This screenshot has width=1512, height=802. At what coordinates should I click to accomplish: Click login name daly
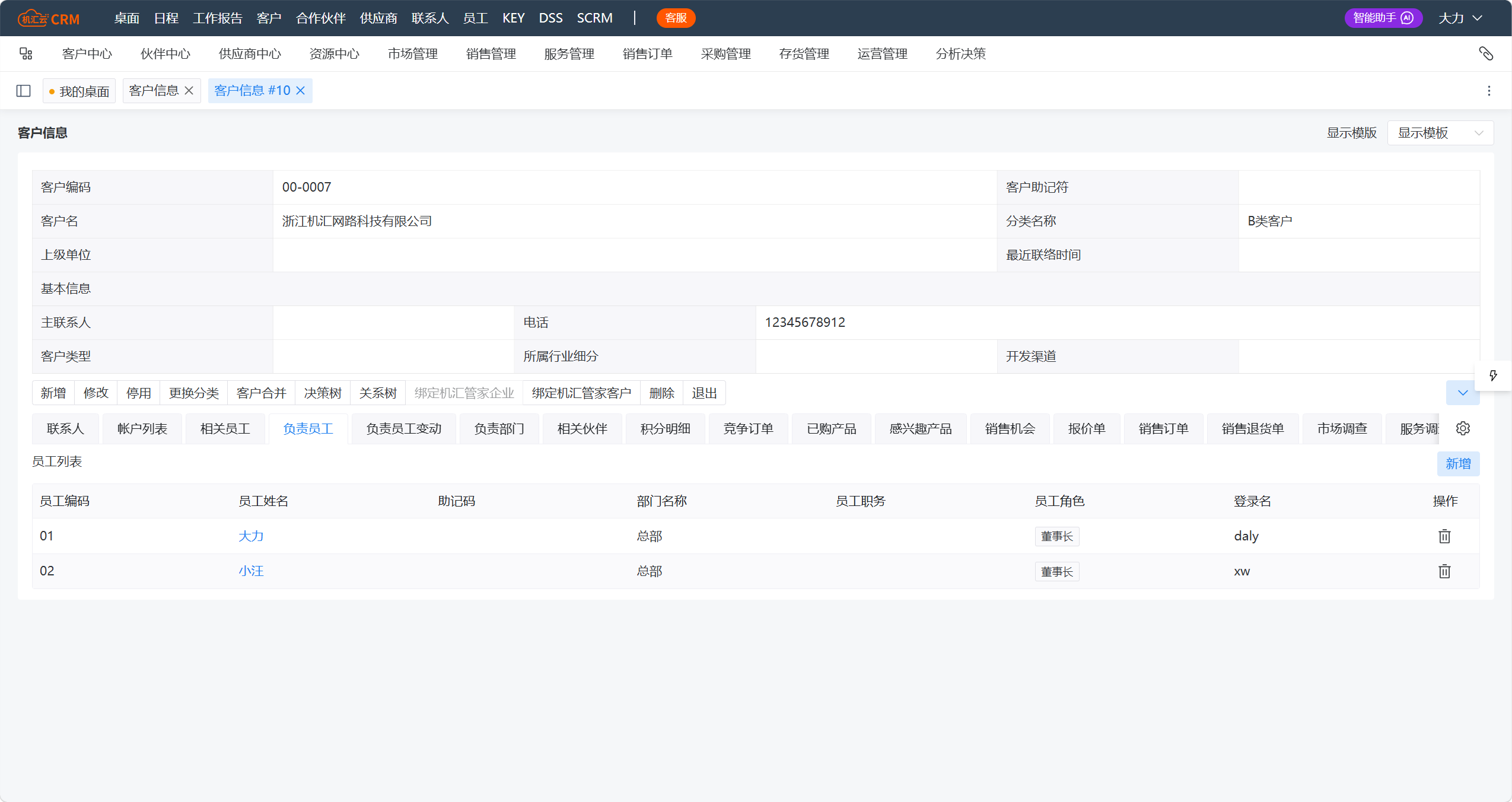click(x=1246, y=536)
